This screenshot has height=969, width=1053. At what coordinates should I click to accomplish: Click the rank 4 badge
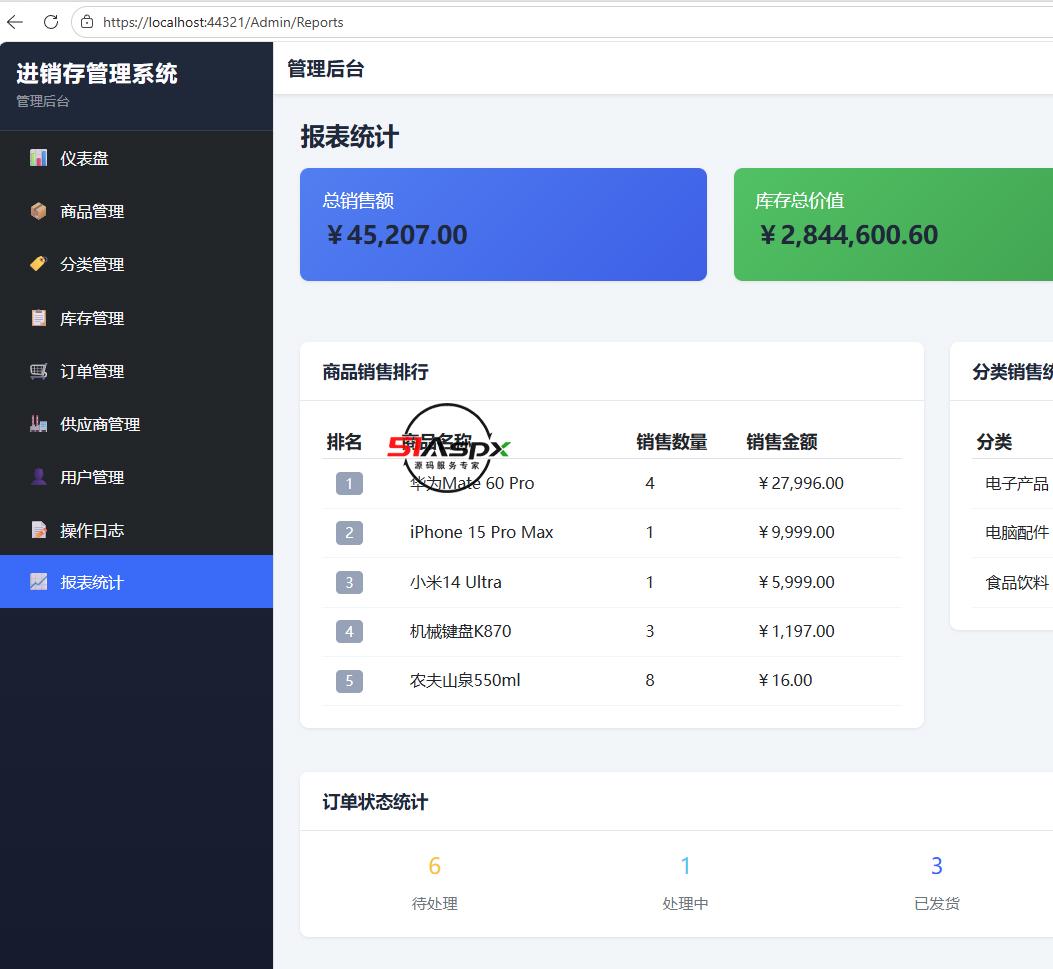pyautogui.click(x=349, y=631)
